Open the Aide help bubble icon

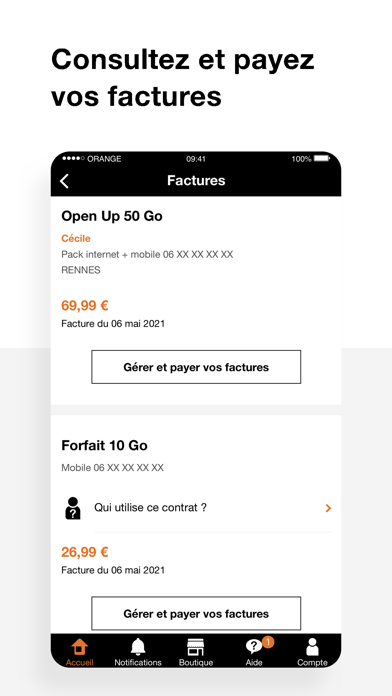coord(254,648)
